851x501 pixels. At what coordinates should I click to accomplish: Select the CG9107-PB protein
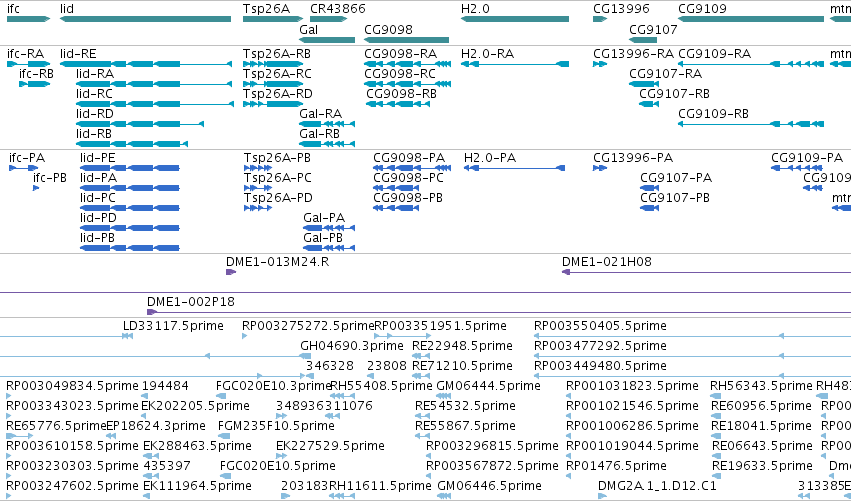649,208
